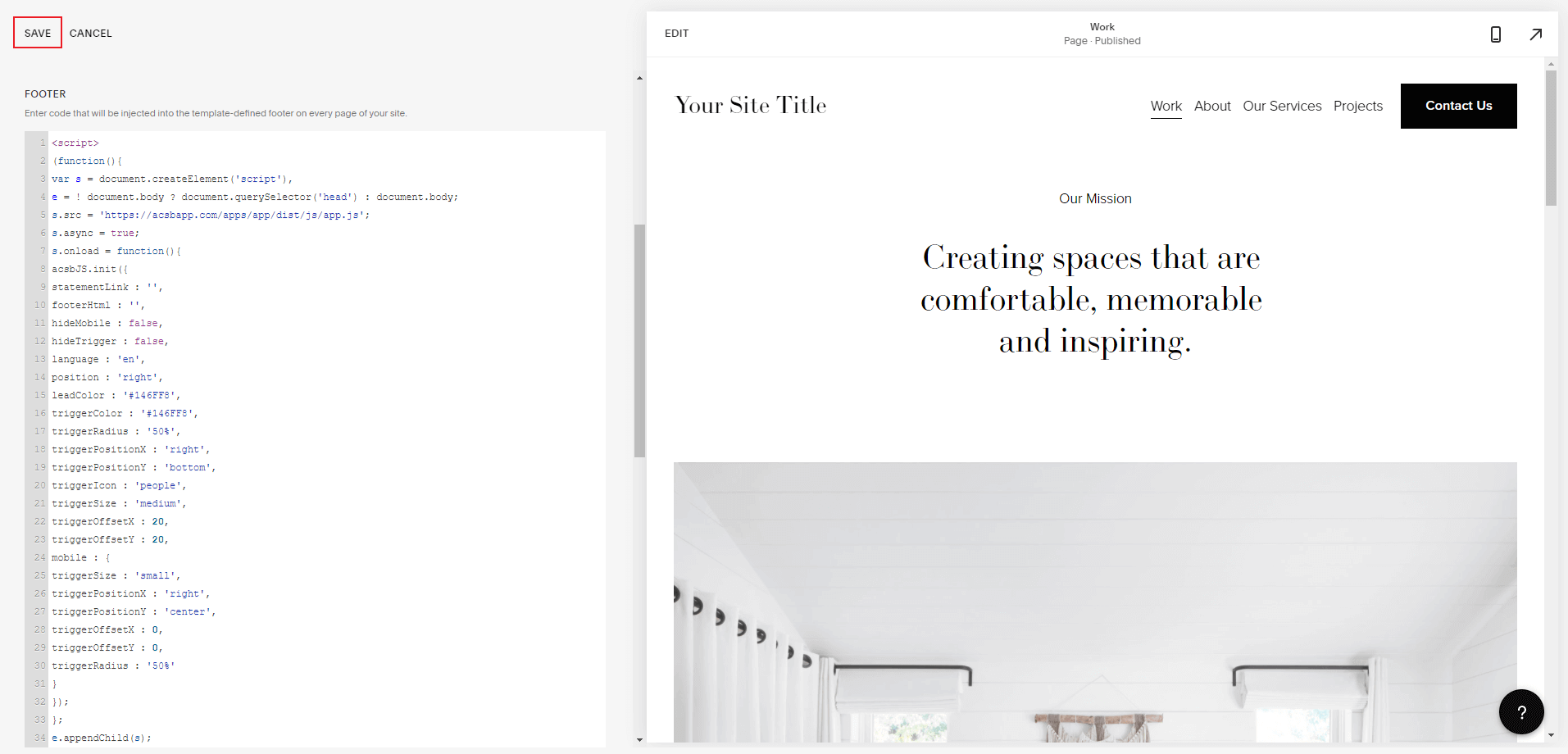Click the s.async = true line
The image size is (1568, 754).
pos(96,233)
